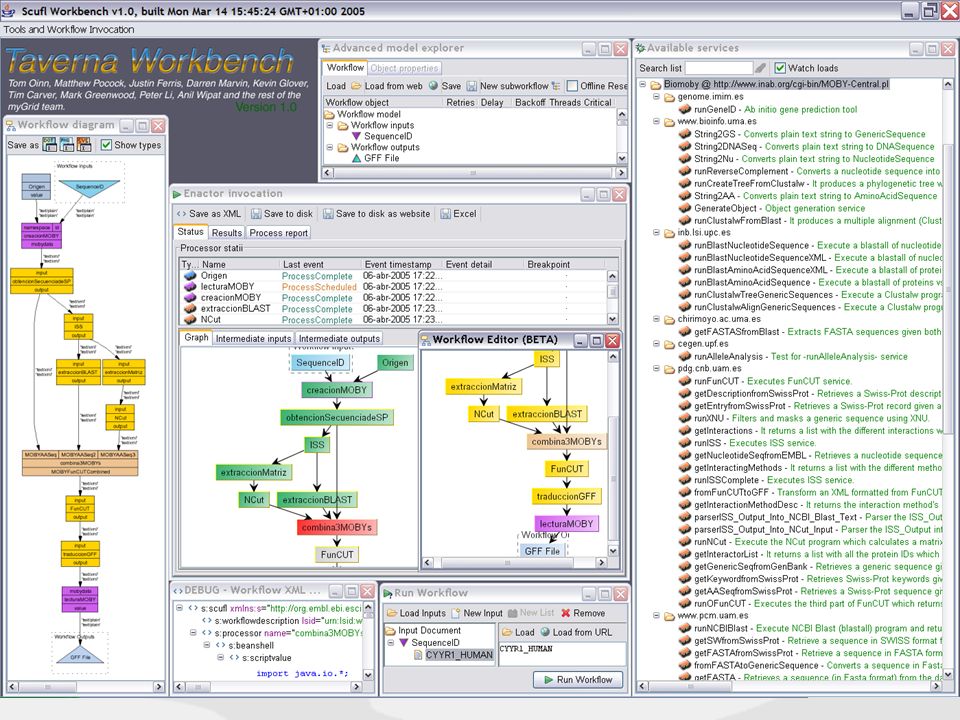Collapse the www.pcm.uam.es service group
Image resolution: width=960 pixels, height=720 pixels.
tap(656, 616)
